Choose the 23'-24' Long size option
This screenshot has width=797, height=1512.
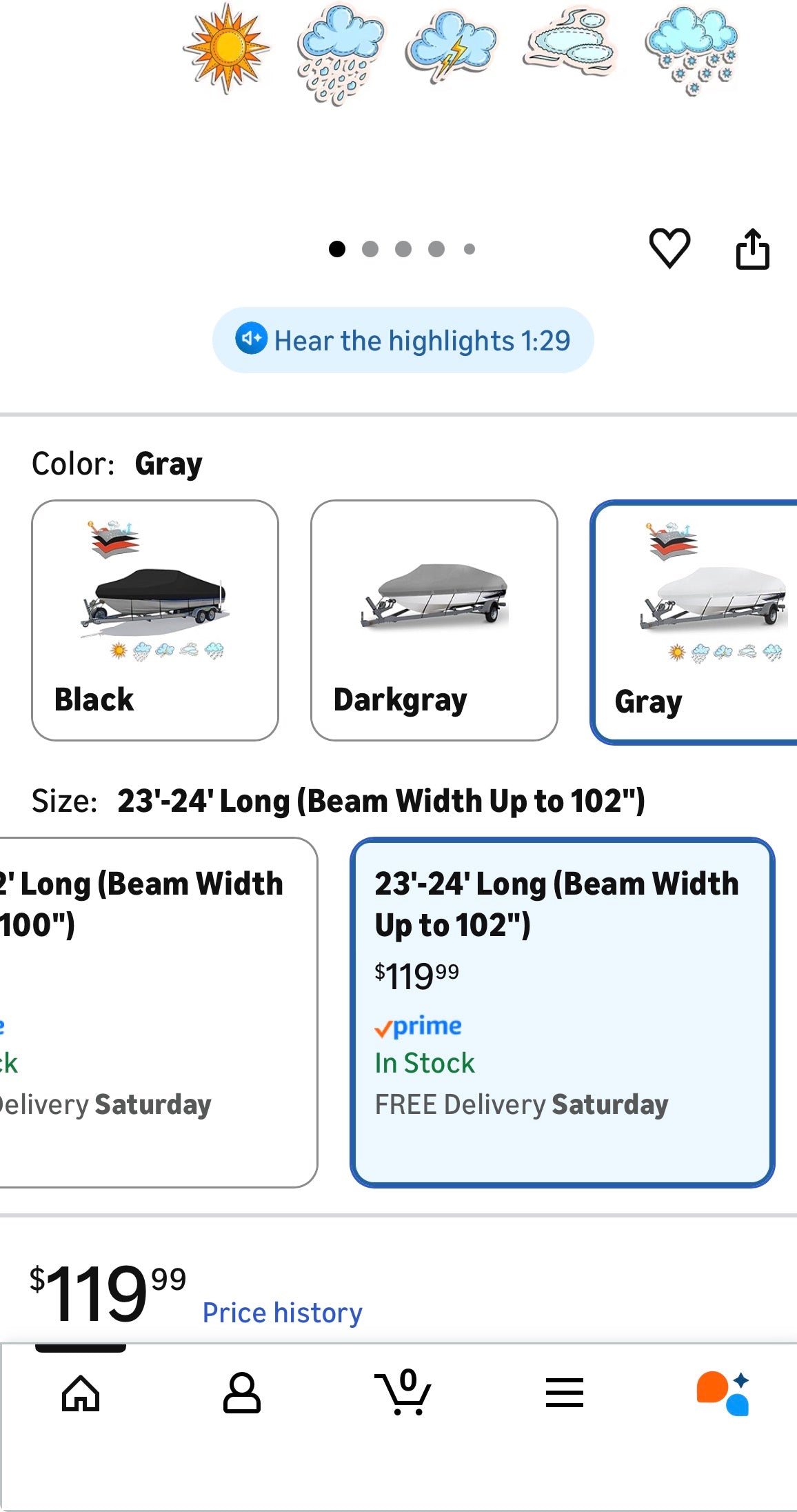pos(562,1012)
